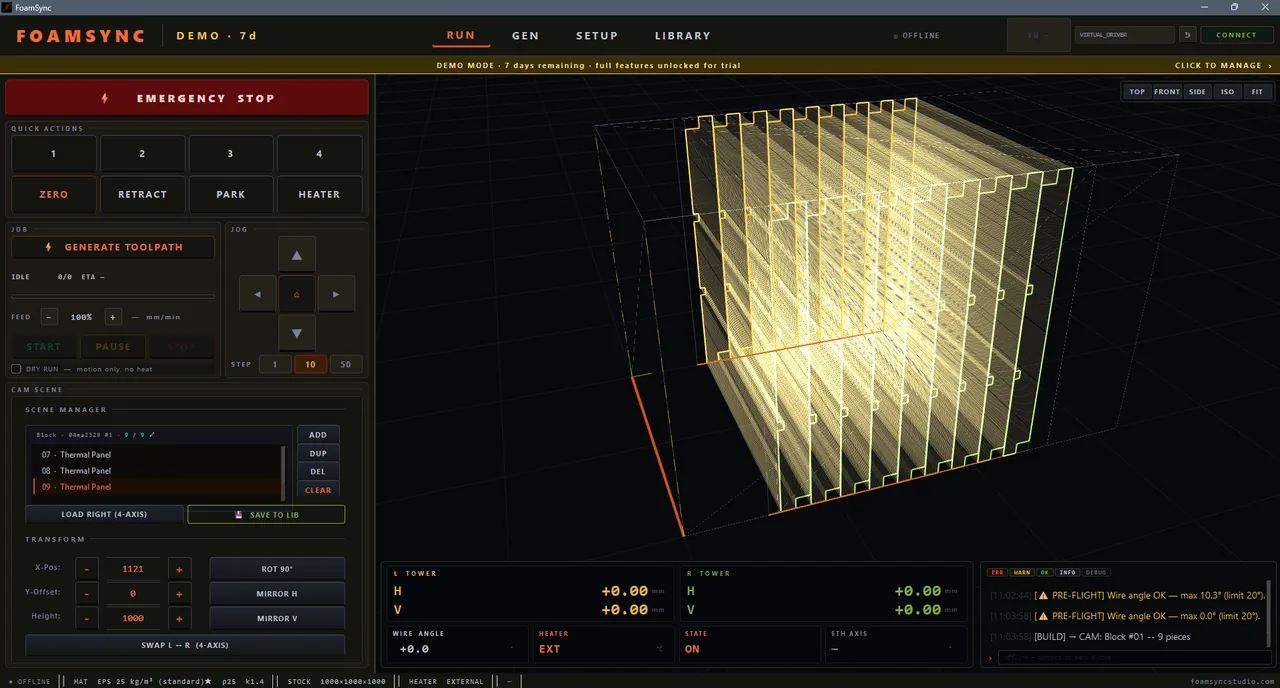
Task: Decrease X-Pos with its minus button
Action: pyautogui.click(x=87, y=569)
